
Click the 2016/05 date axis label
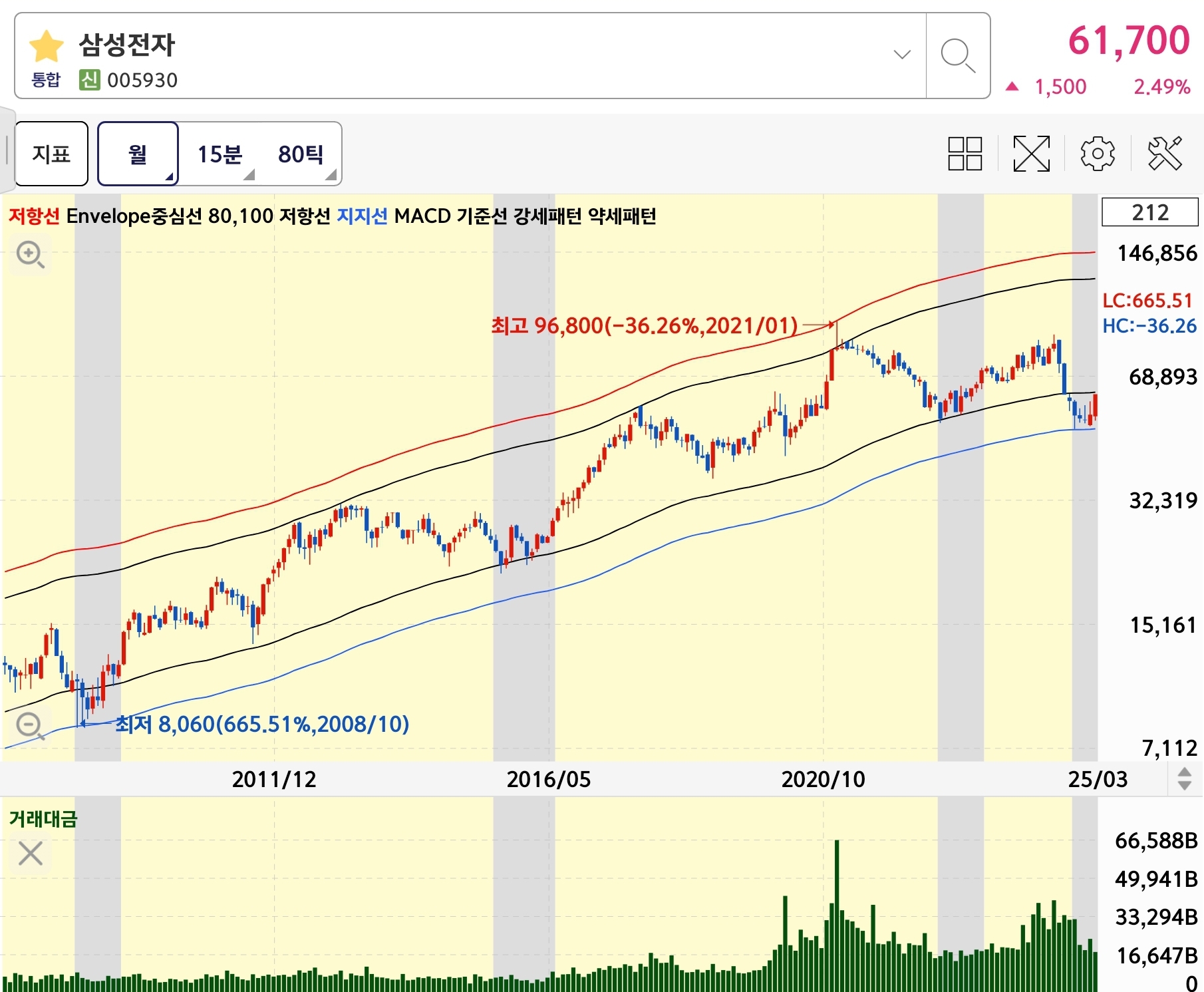pos(549,779)
